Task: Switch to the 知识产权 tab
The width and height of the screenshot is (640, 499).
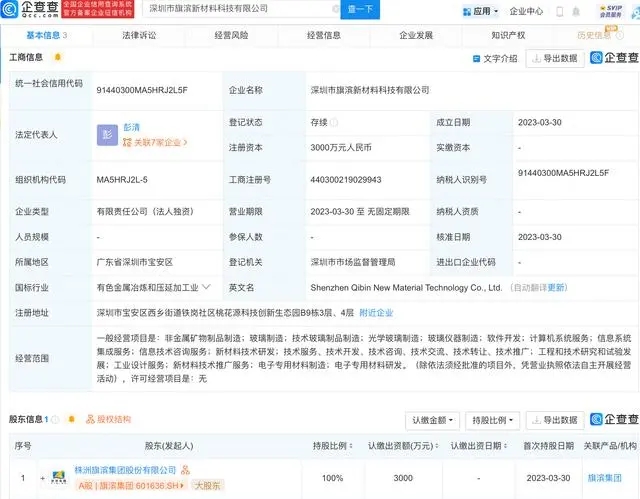Action: 508,35
